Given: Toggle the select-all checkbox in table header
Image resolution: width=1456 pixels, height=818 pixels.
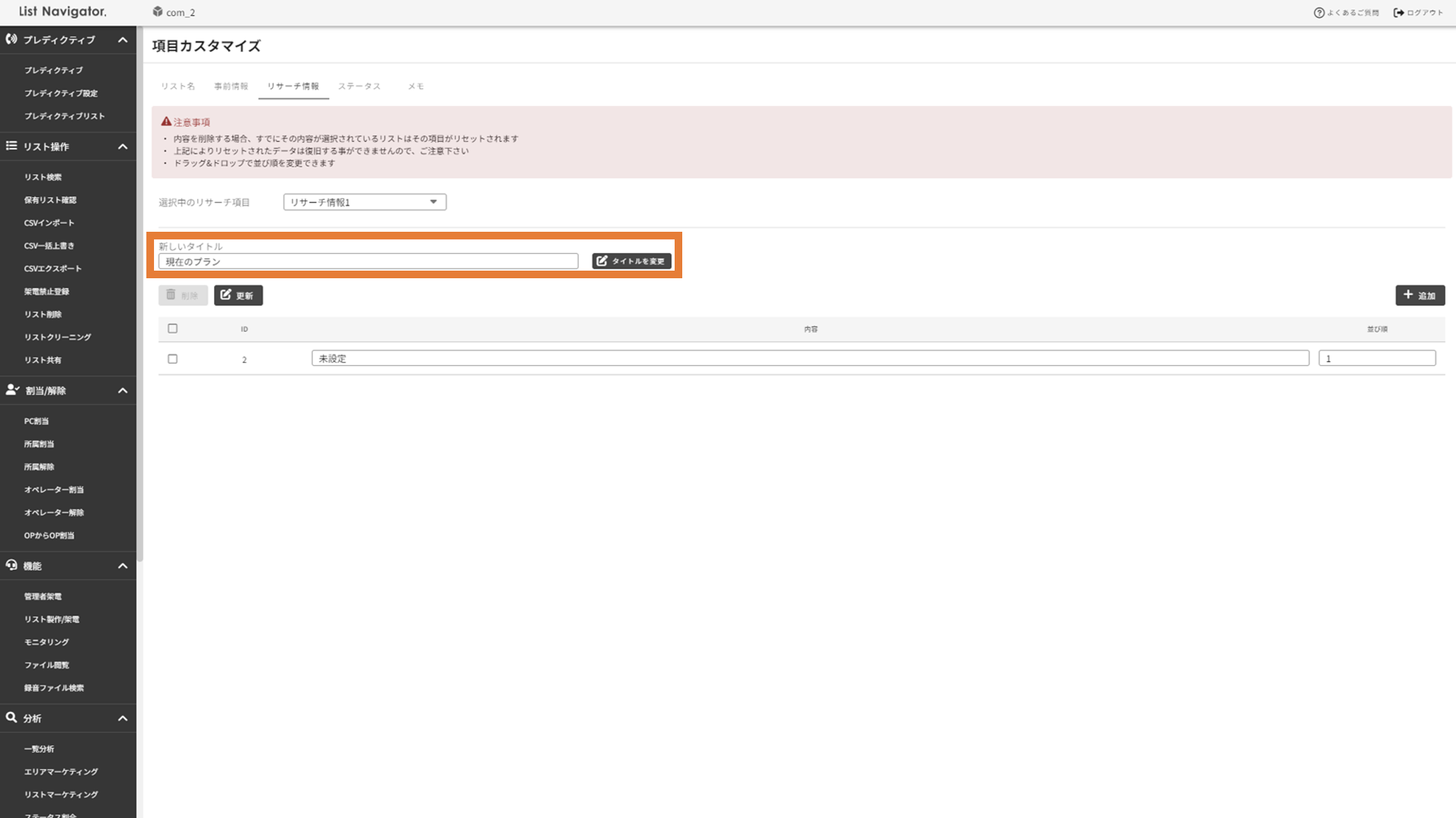Looking at the screenshot, I should 173,329.
